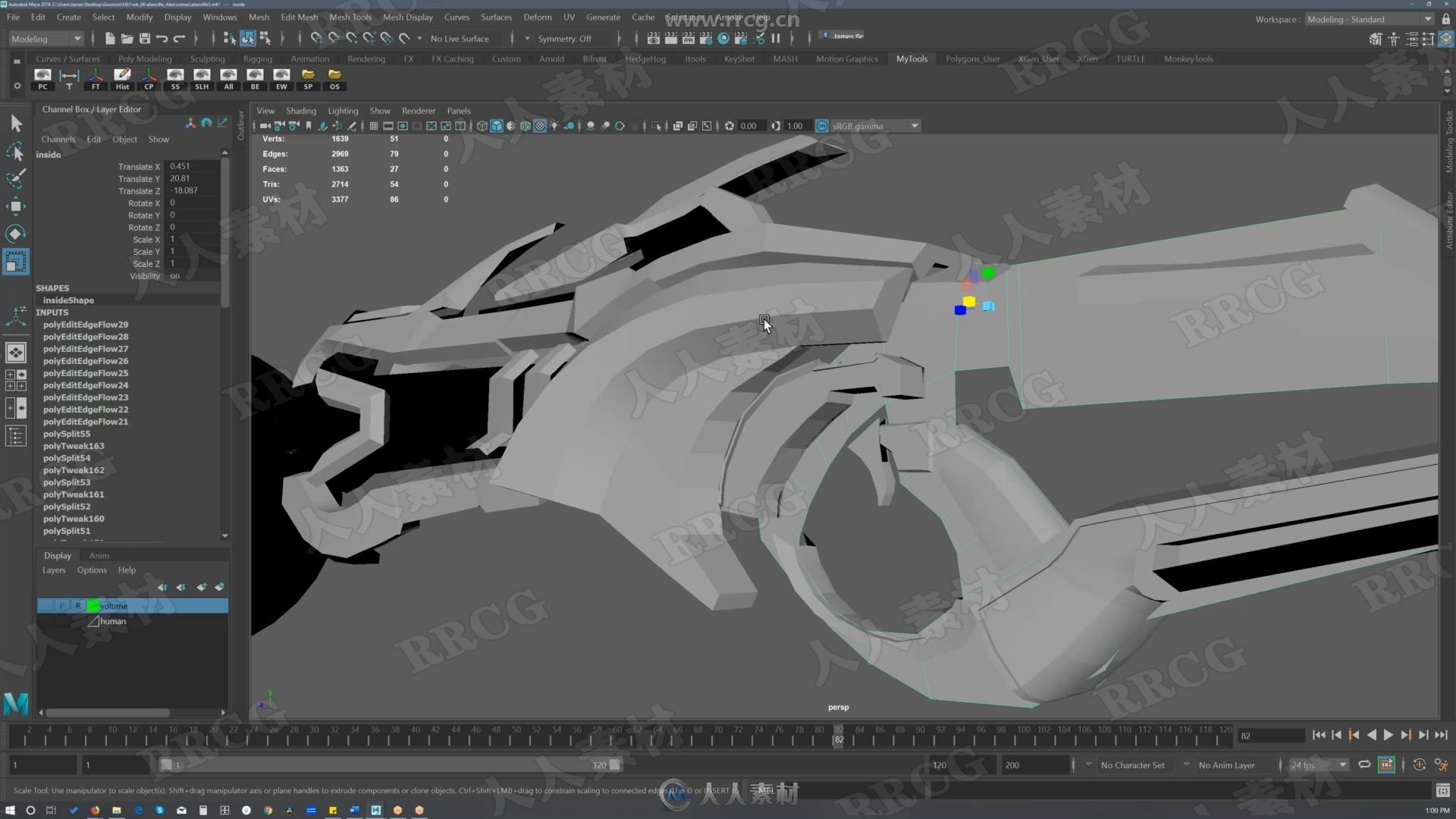Select the polyEditEdgeFlow29 input node

tap(86, 325)
